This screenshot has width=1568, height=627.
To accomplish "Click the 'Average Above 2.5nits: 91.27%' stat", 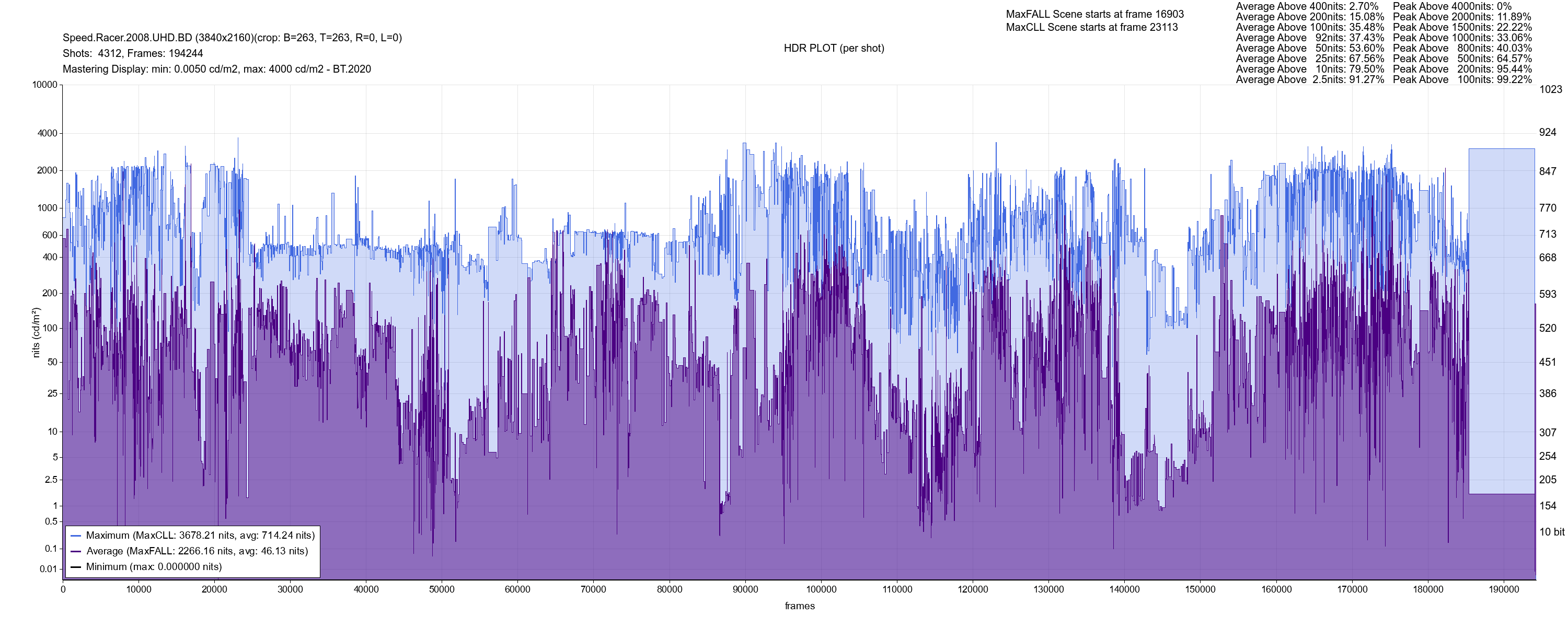I will tap(1310, 79).
